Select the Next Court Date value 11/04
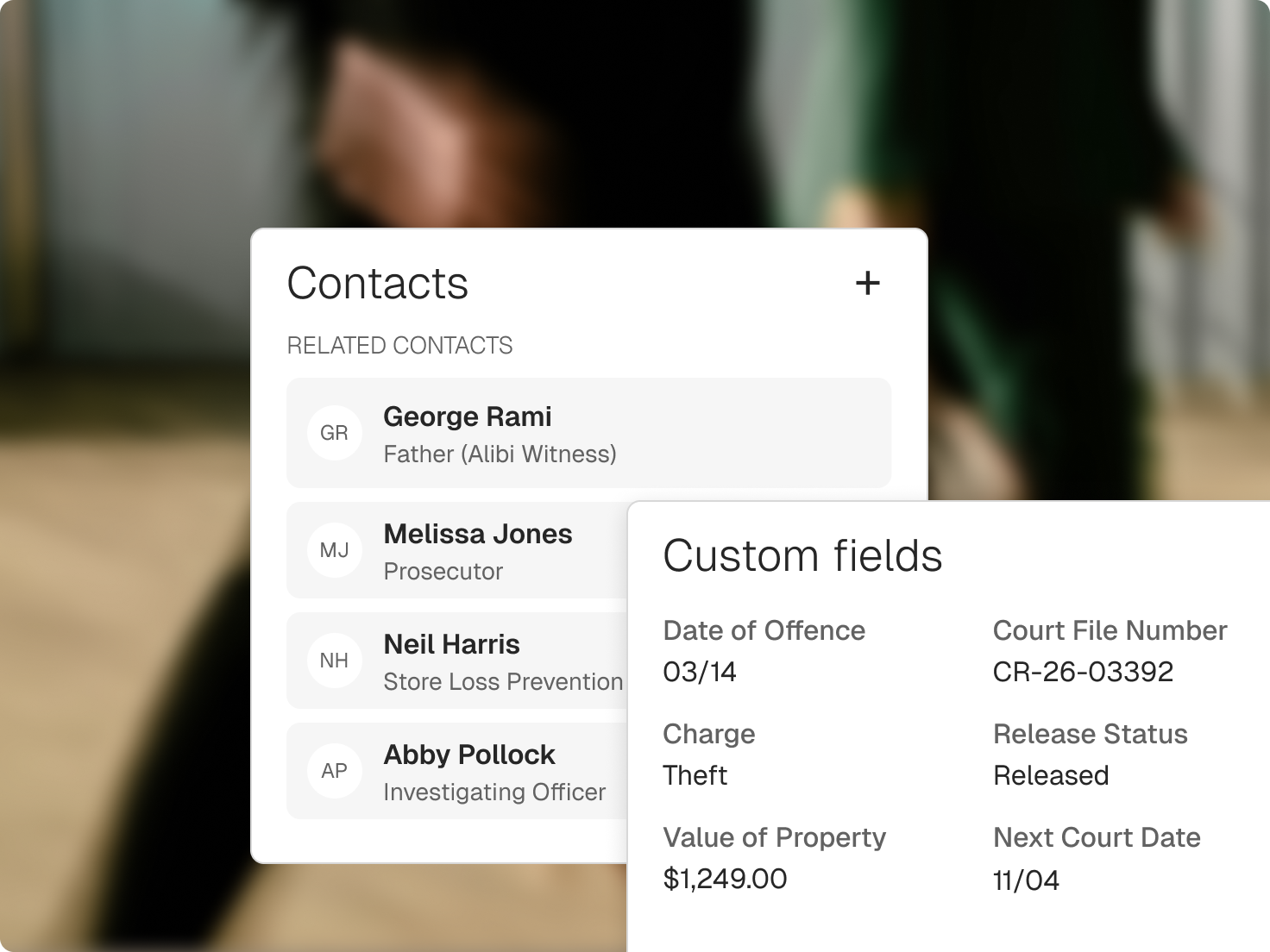 pyautogui.click(x=1026, y=880)
